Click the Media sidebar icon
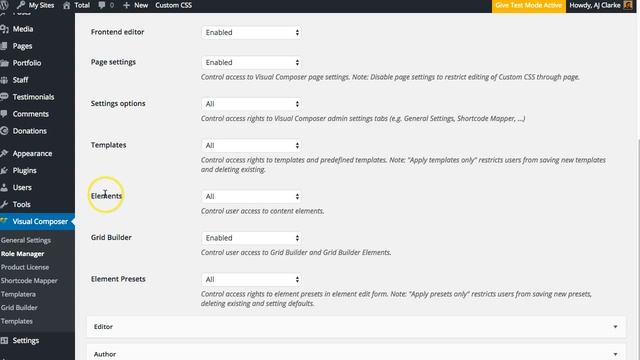The image size is (640, 360). [x=4, y=29]
